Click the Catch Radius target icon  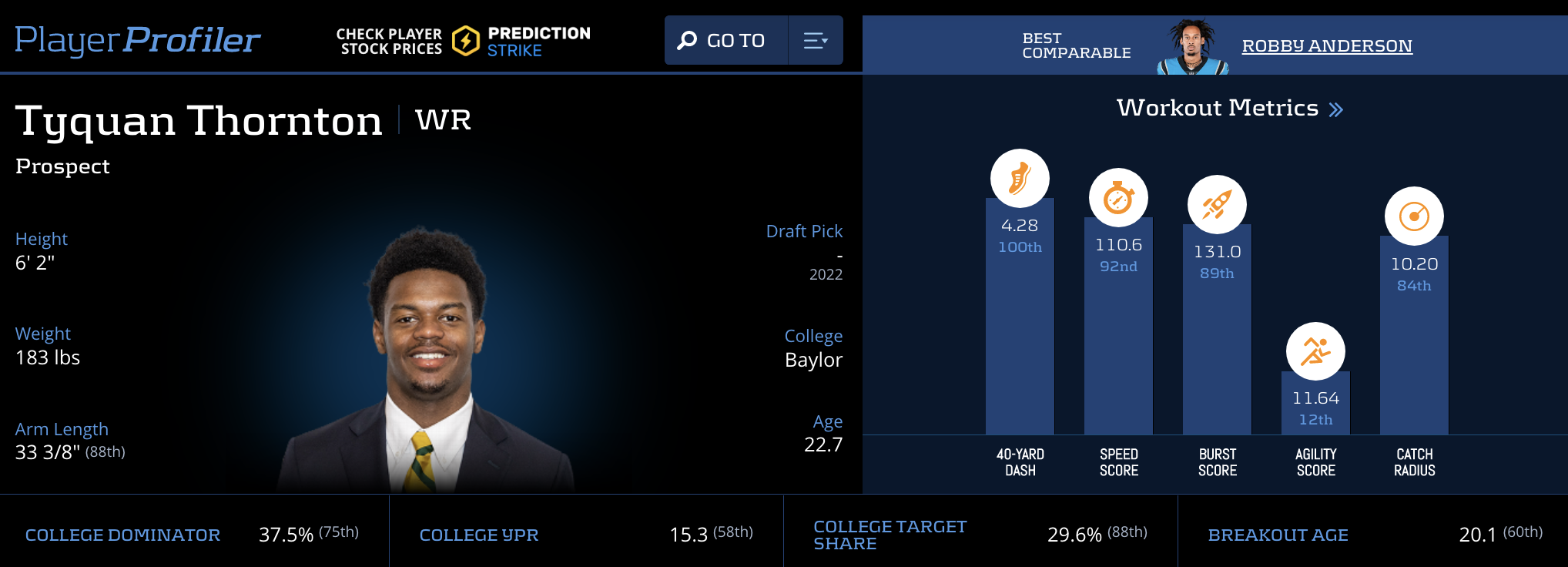(1414, 216)
